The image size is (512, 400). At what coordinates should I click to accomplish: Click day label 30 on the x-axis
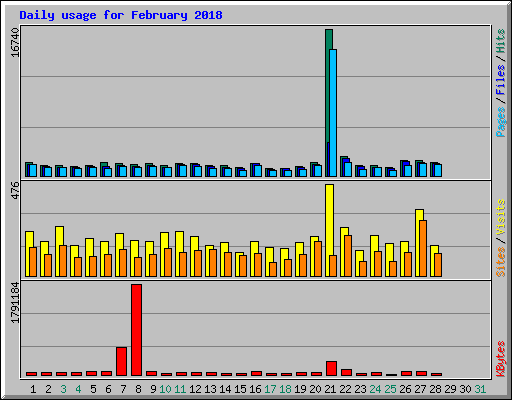[x=465, y=389]
